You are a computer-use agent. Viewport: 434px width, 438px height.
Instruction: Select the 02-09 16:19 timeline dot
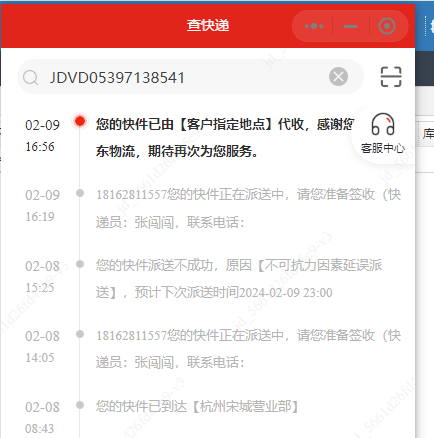point(80,193)
